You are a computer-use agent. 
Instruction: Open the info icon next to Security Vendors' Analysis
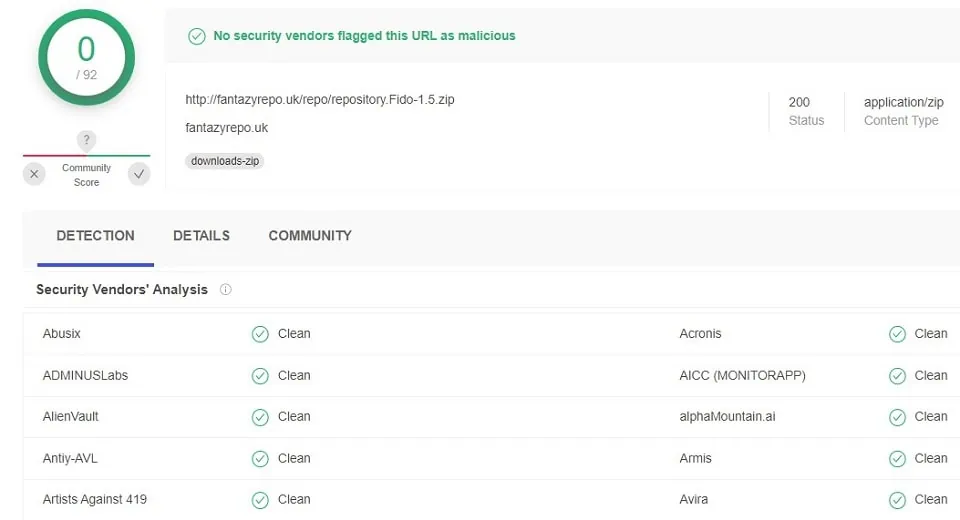coord(225,290)
